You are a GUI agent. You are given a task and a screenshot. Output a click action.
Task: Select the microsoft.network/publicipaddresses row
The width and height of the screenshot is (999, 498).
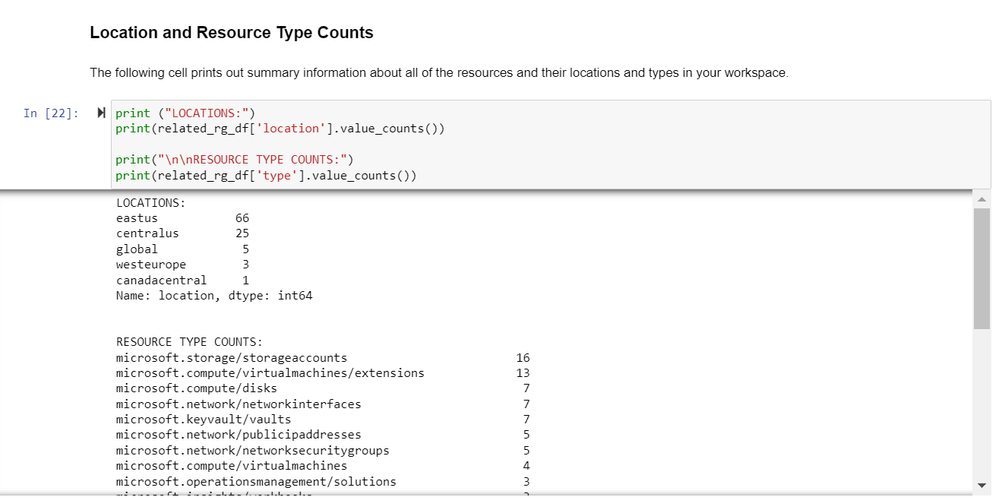click(322, 435)
